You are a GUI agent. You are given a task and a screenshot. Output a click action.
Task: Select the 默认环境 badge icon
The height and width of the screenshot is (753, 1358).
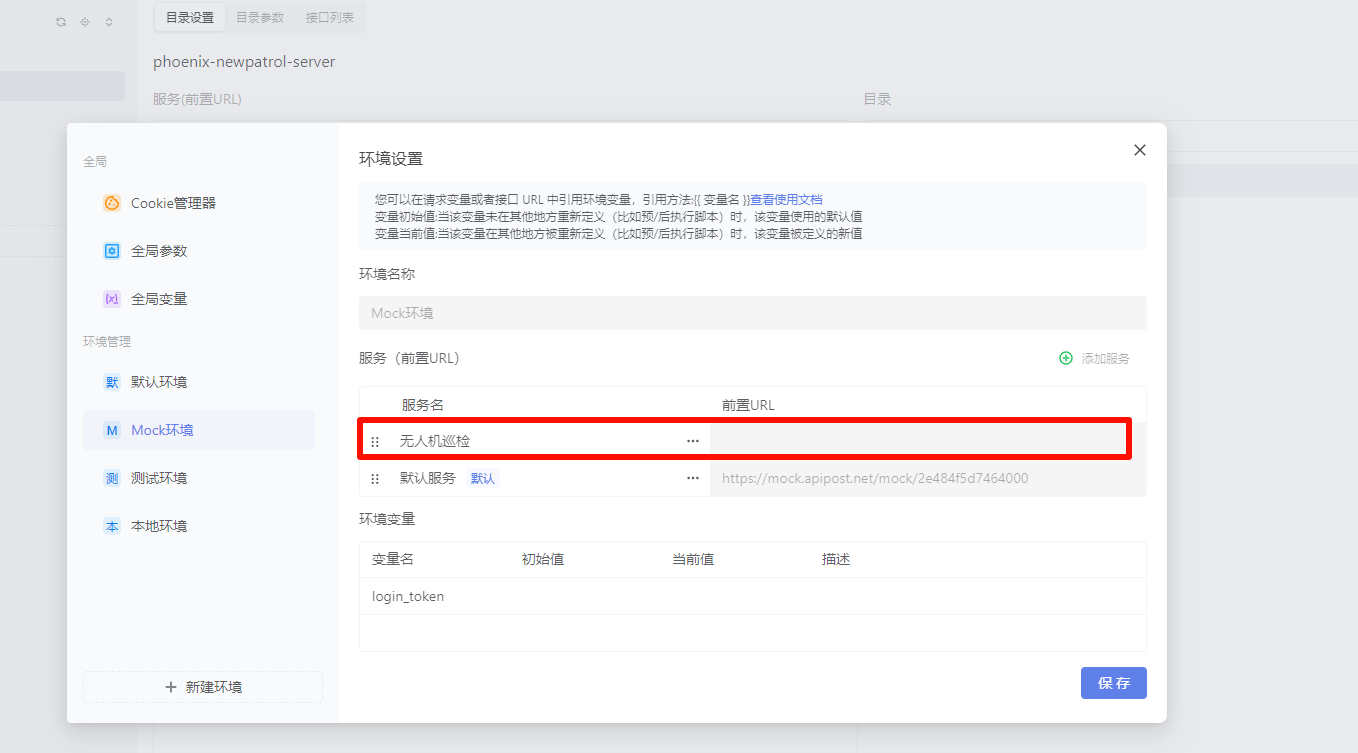tap(112, 382)
